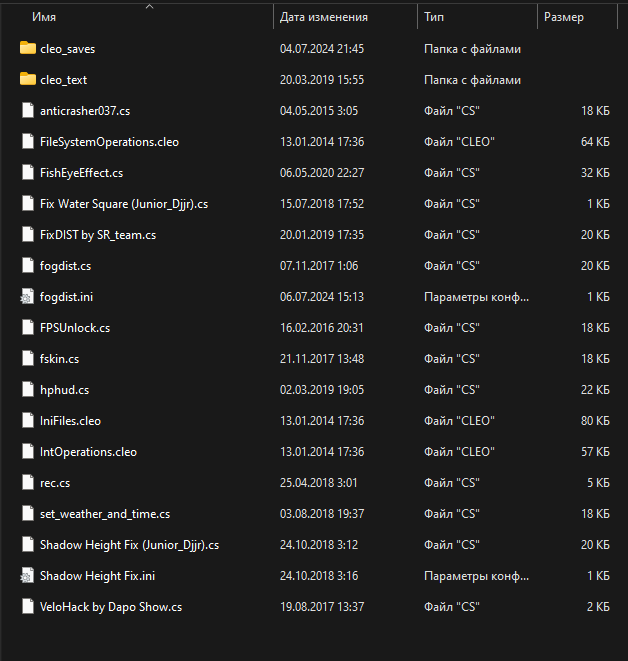Click the IniFiles.cleo file icon
The image size is (628, 661).
28,420
